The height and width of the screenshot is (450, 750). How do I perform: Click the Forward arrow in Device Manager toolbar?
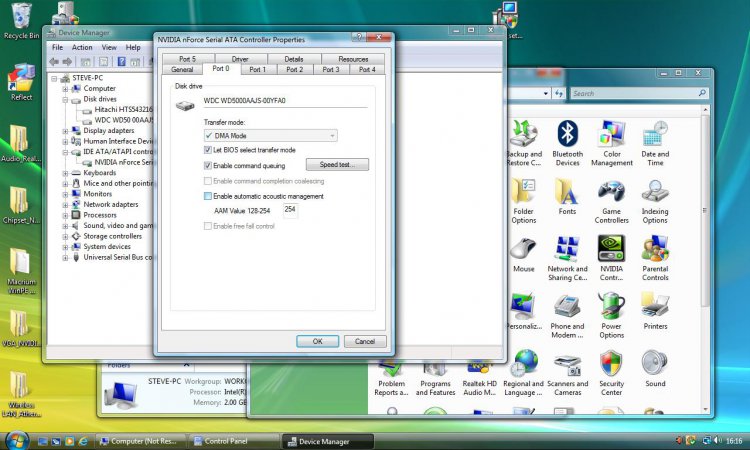[67, 62]
